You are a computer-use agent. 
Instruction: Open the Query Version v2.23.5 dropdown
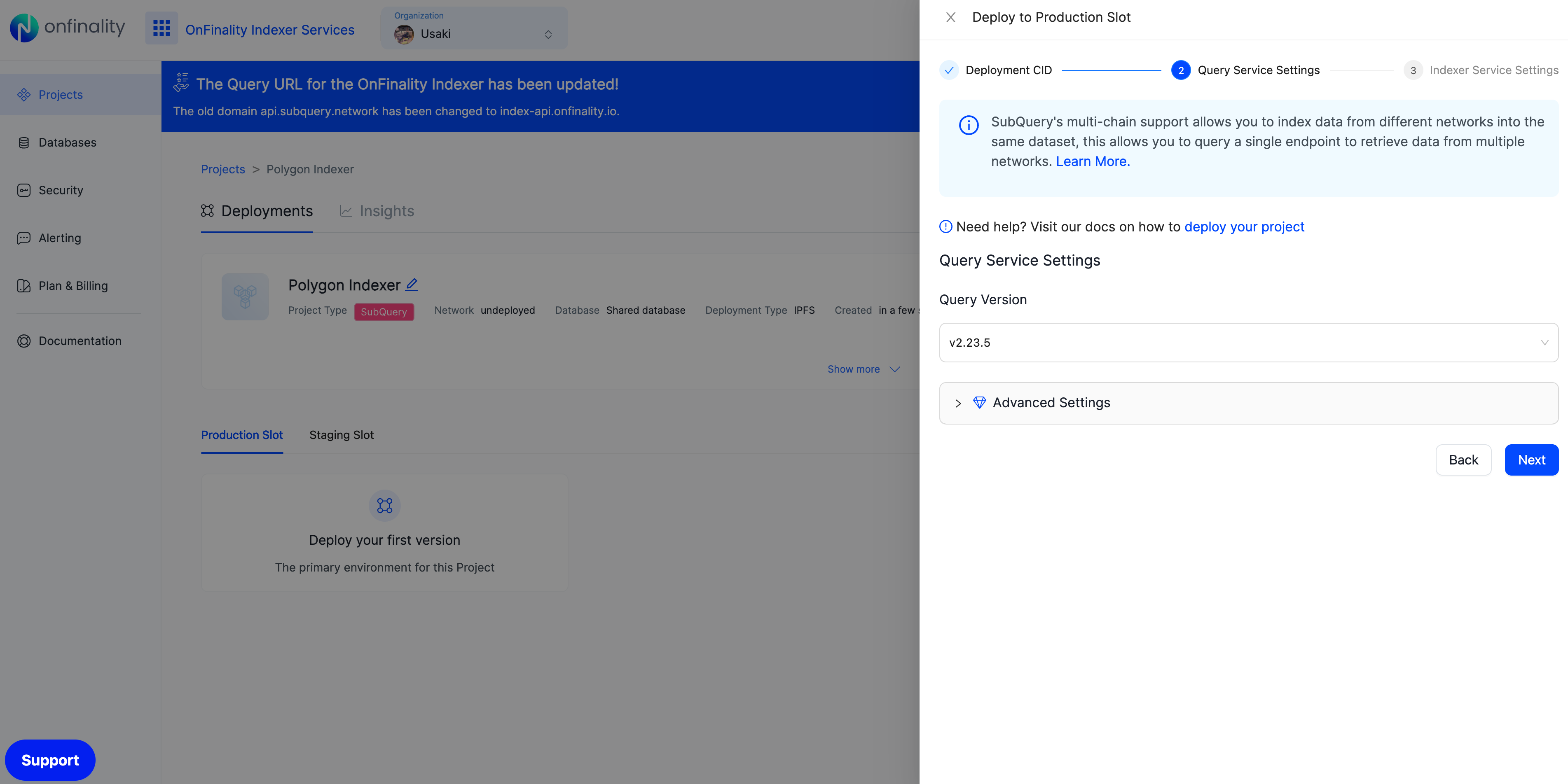click(x=1248, y=343)
